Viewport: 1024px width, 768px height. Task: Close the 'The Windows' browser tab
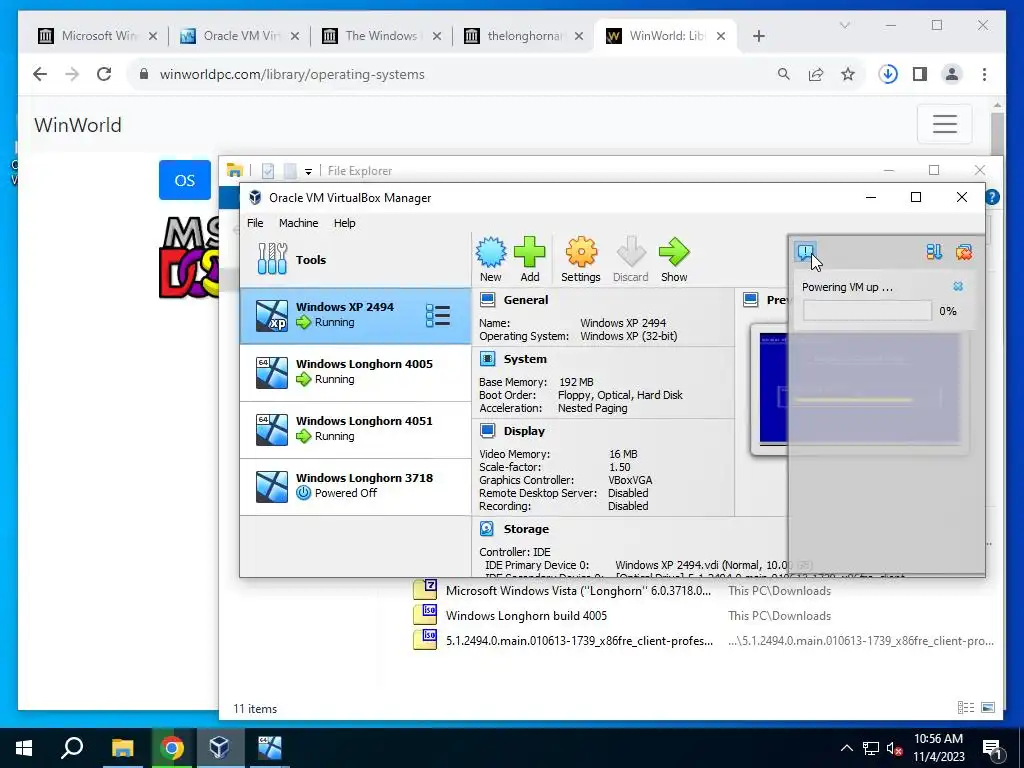point(437,36)
